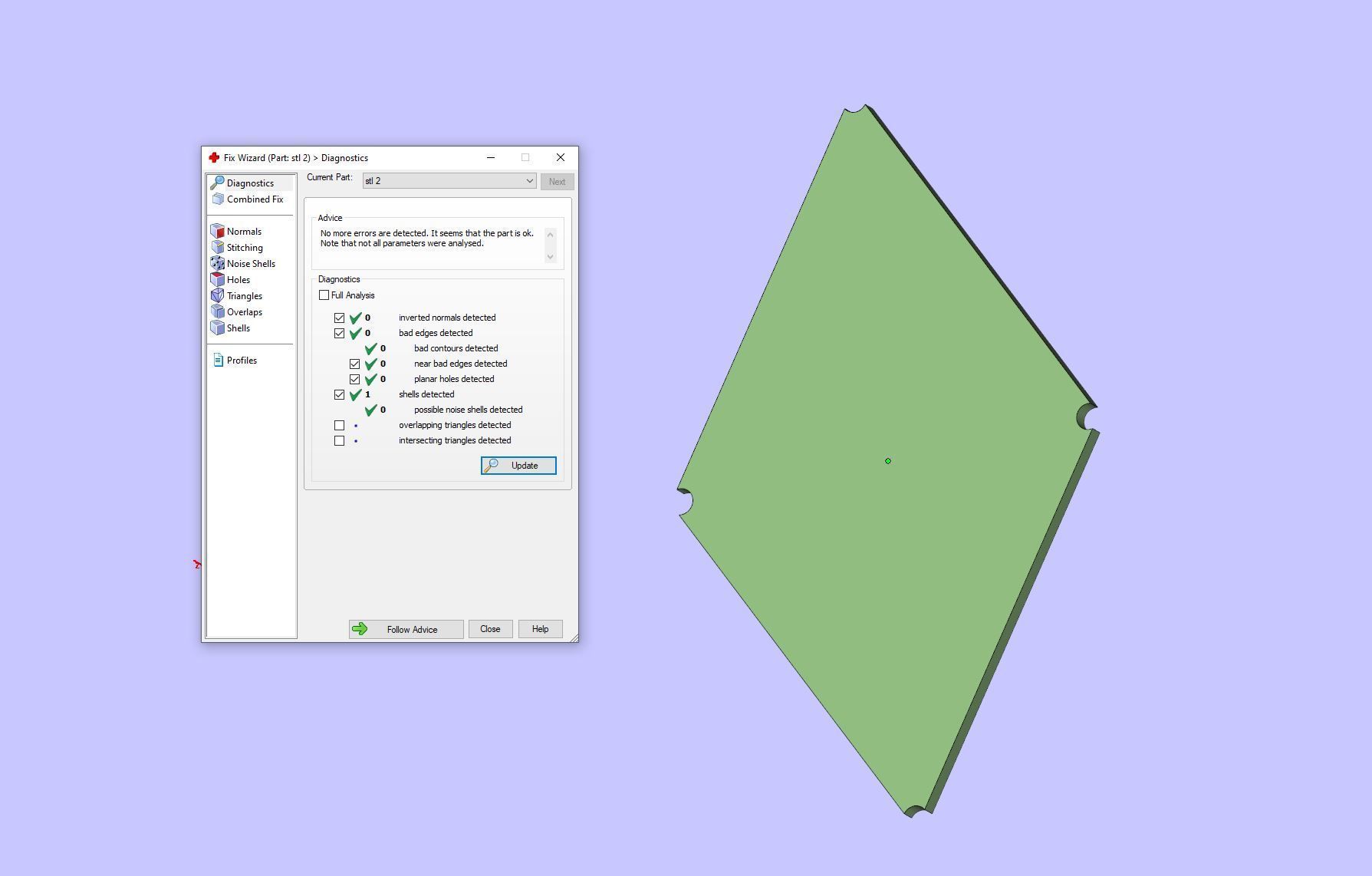Toggle the Full Analysis checkbox

point(324,295)
